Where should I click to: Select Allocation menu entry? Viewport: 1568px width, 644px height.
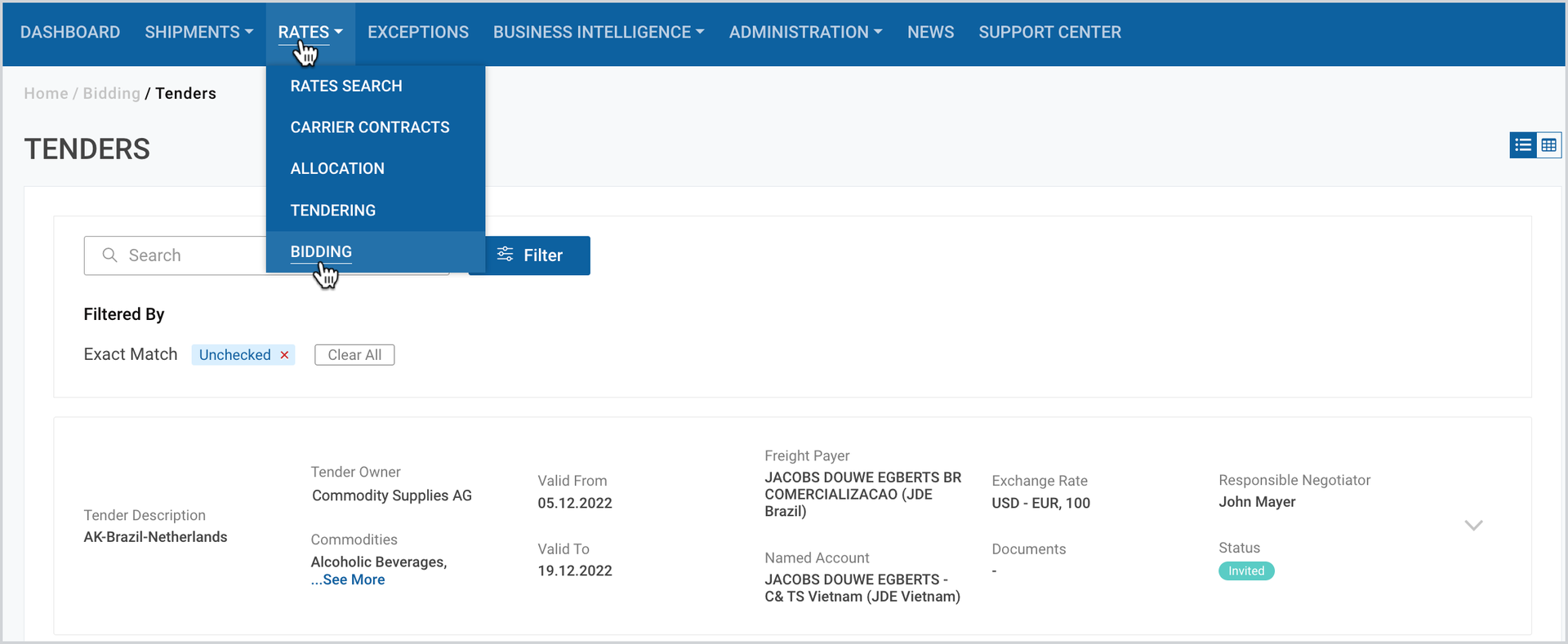tap(376, 169)
